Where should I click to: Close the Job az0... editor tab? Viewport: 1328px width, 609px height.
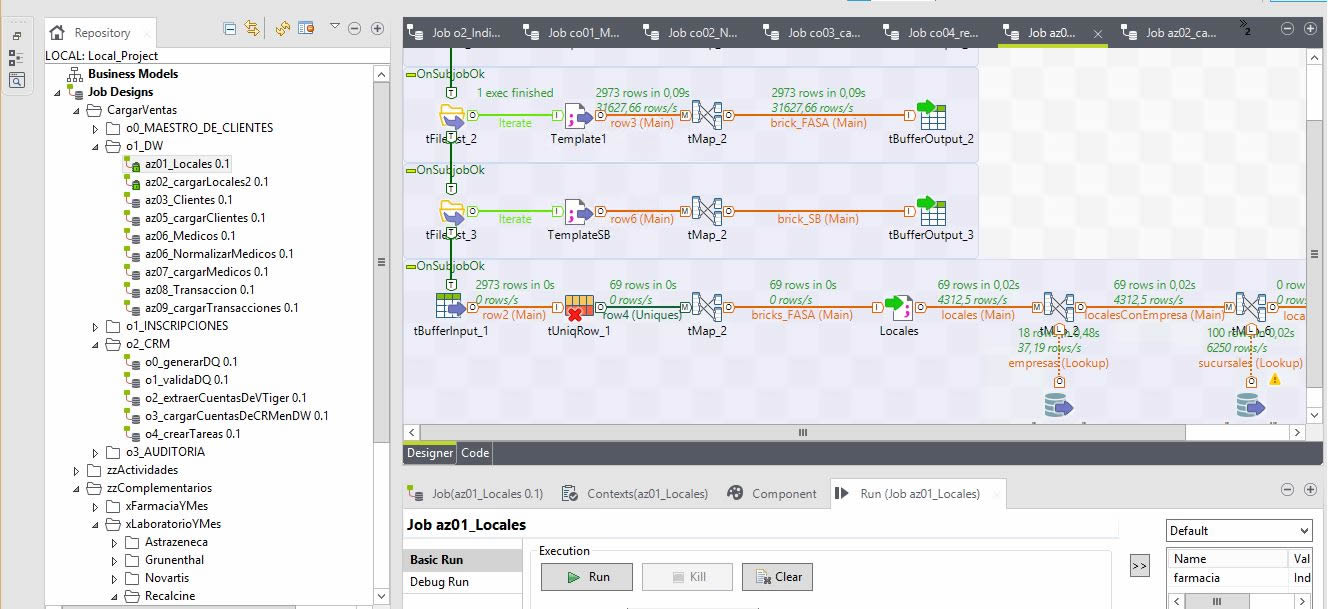(x=1098, y=33)
